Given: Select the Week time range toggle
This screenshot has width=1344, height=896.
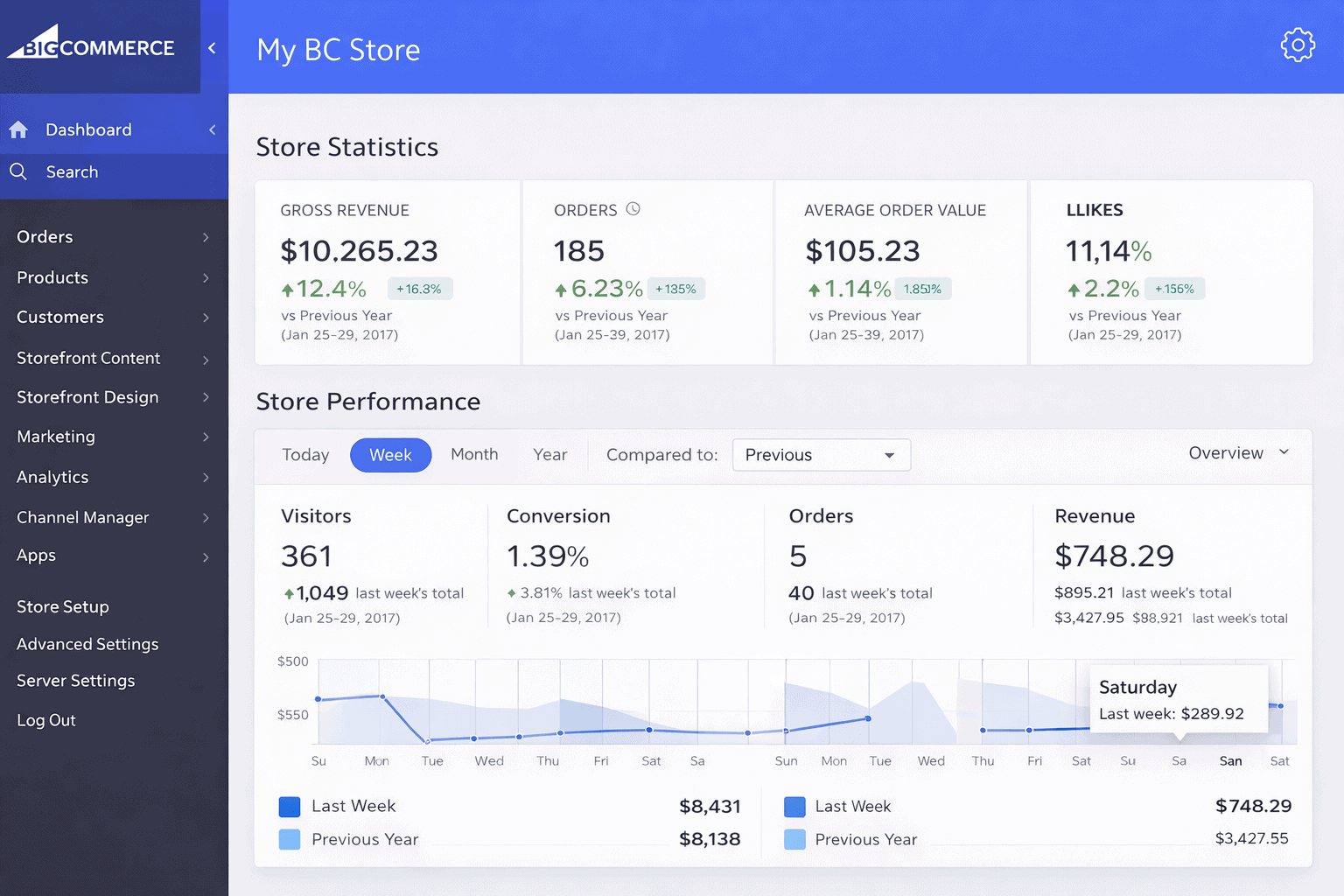Looking at the screenshot, I should 390,455.
